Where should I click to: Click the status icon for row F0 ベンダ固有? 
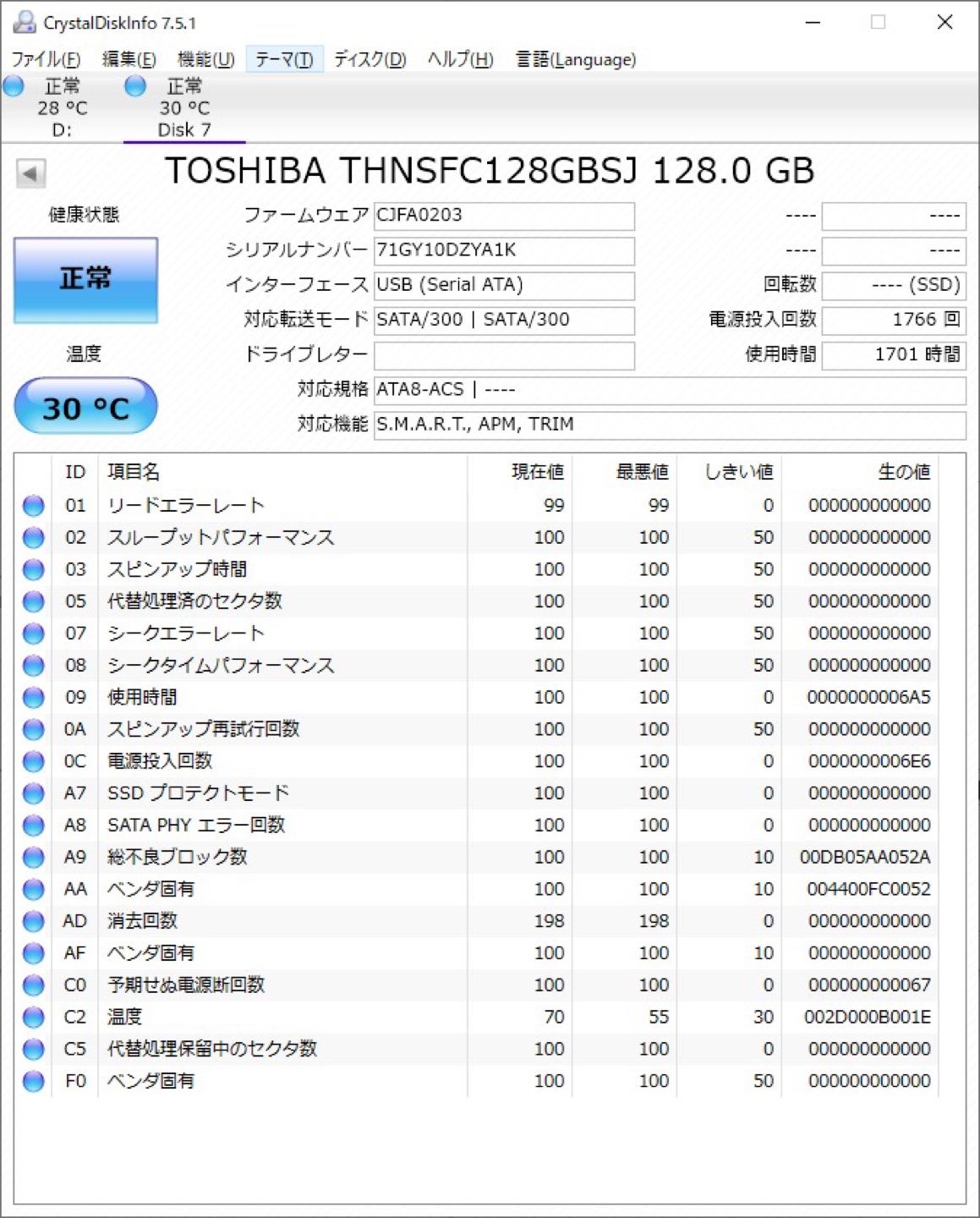[x=34, y=1081]
